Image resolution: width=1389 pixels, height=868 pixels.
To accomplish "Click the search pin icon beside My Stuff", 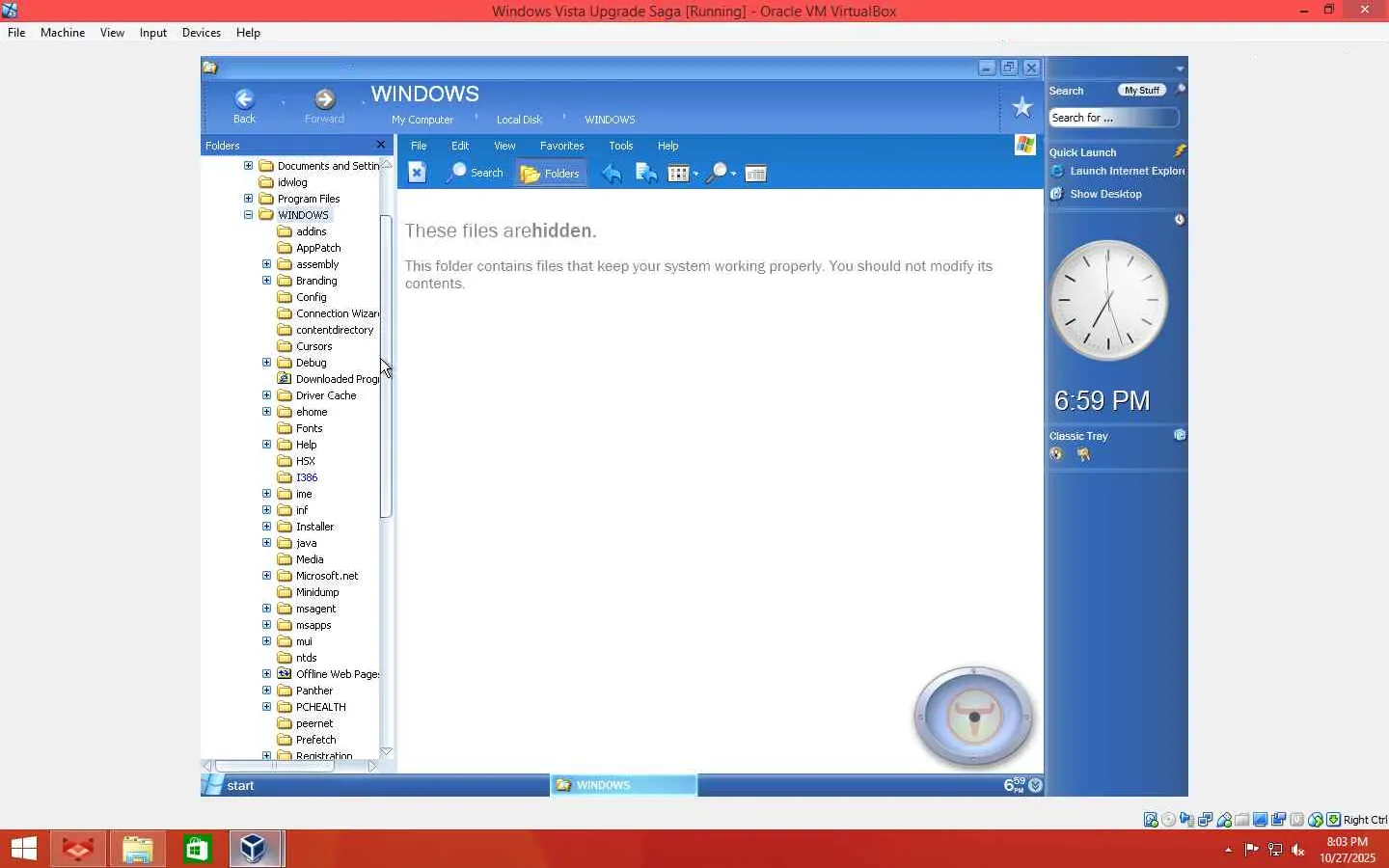I will [1180, 90].
